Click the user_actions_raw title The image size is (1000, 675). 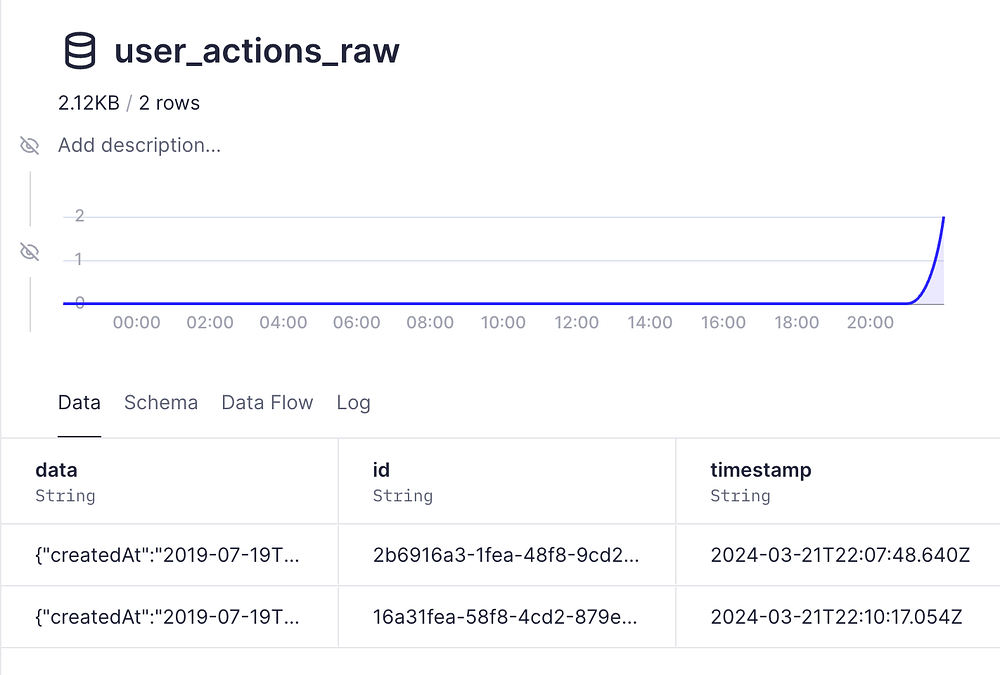257,51
